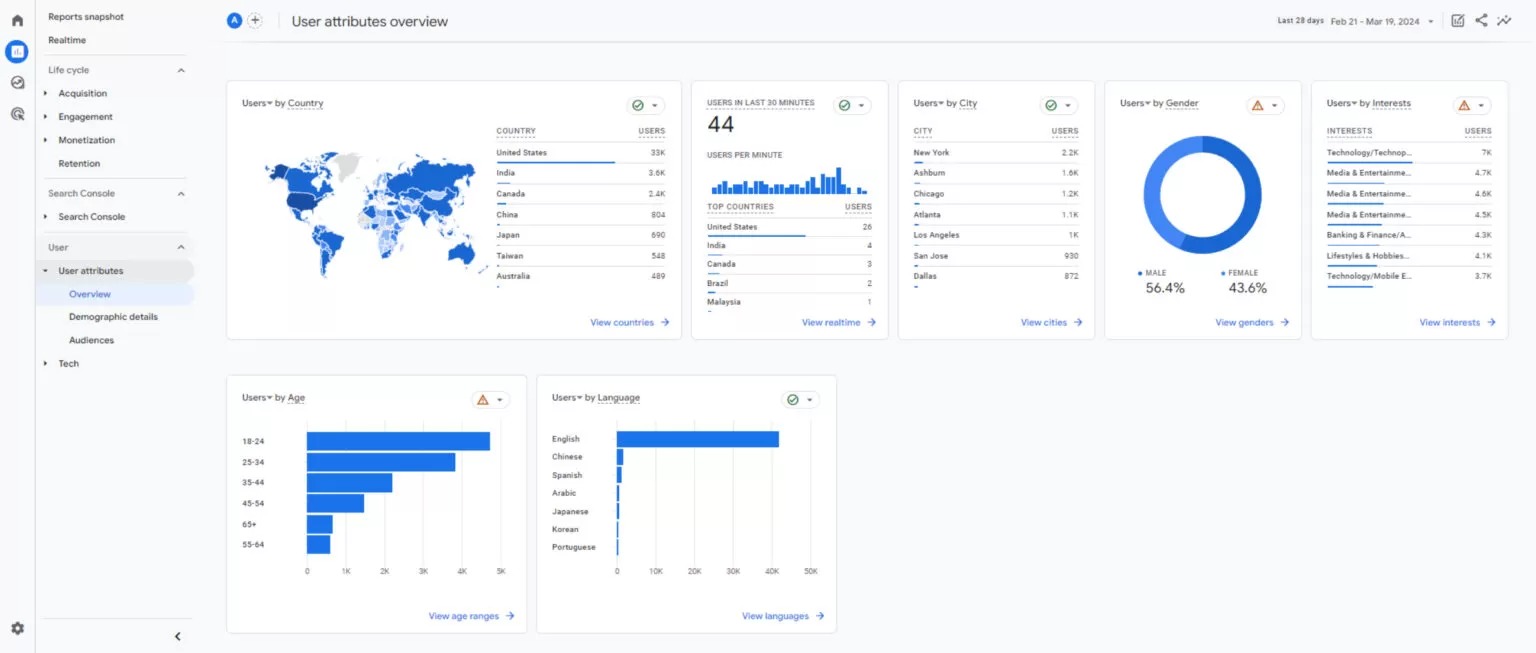Click the gender donut chart
Screen dimensions: 1536x653
[1203, 195]
